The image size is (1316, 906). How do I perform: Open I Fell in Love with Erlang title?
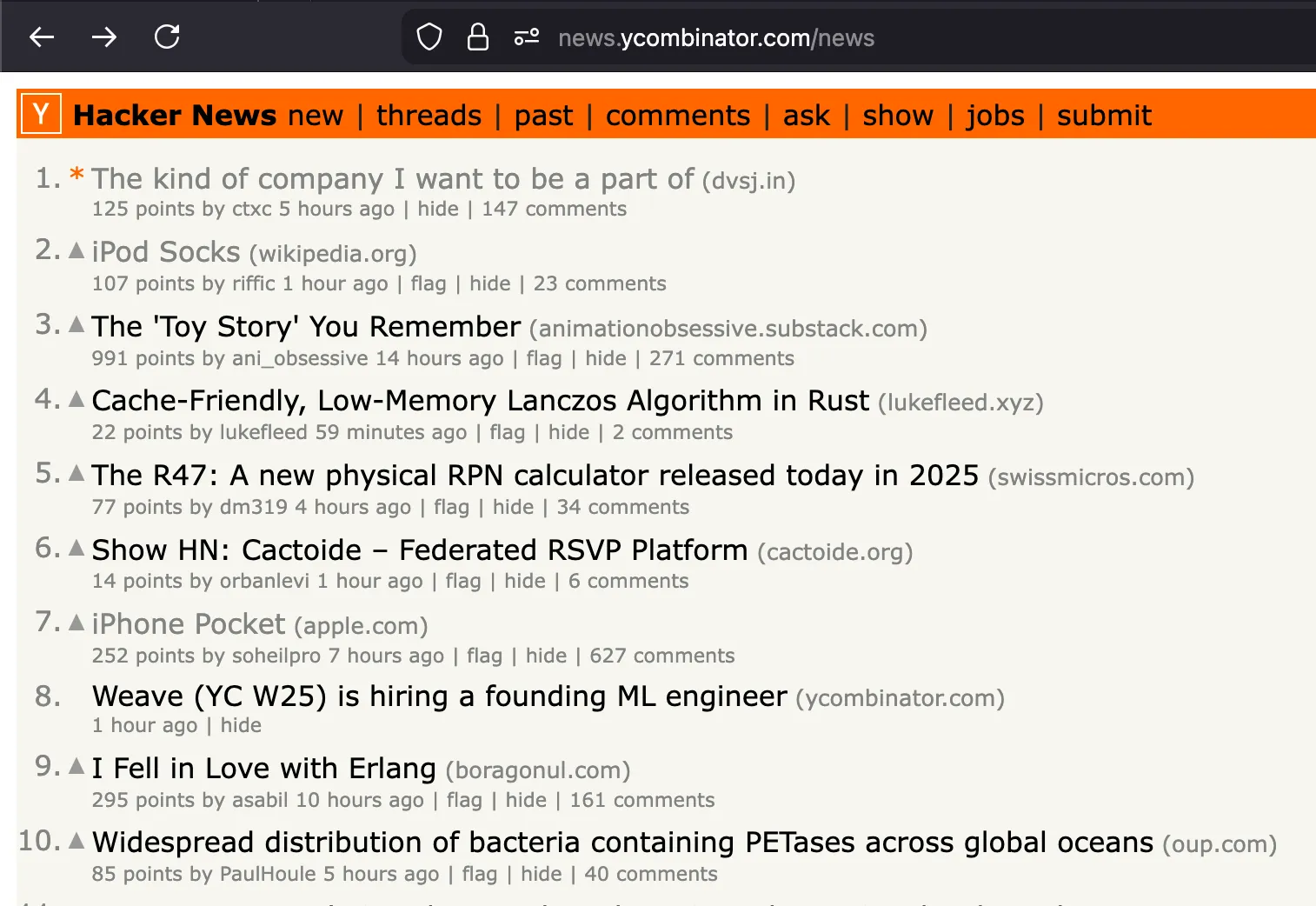coord(264,768)
